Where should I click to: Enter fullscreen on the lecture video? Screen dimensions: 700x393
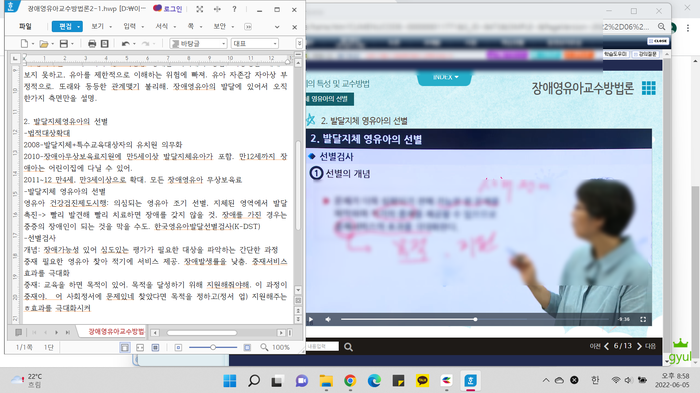pyautogui.click(x=643, y=319)
